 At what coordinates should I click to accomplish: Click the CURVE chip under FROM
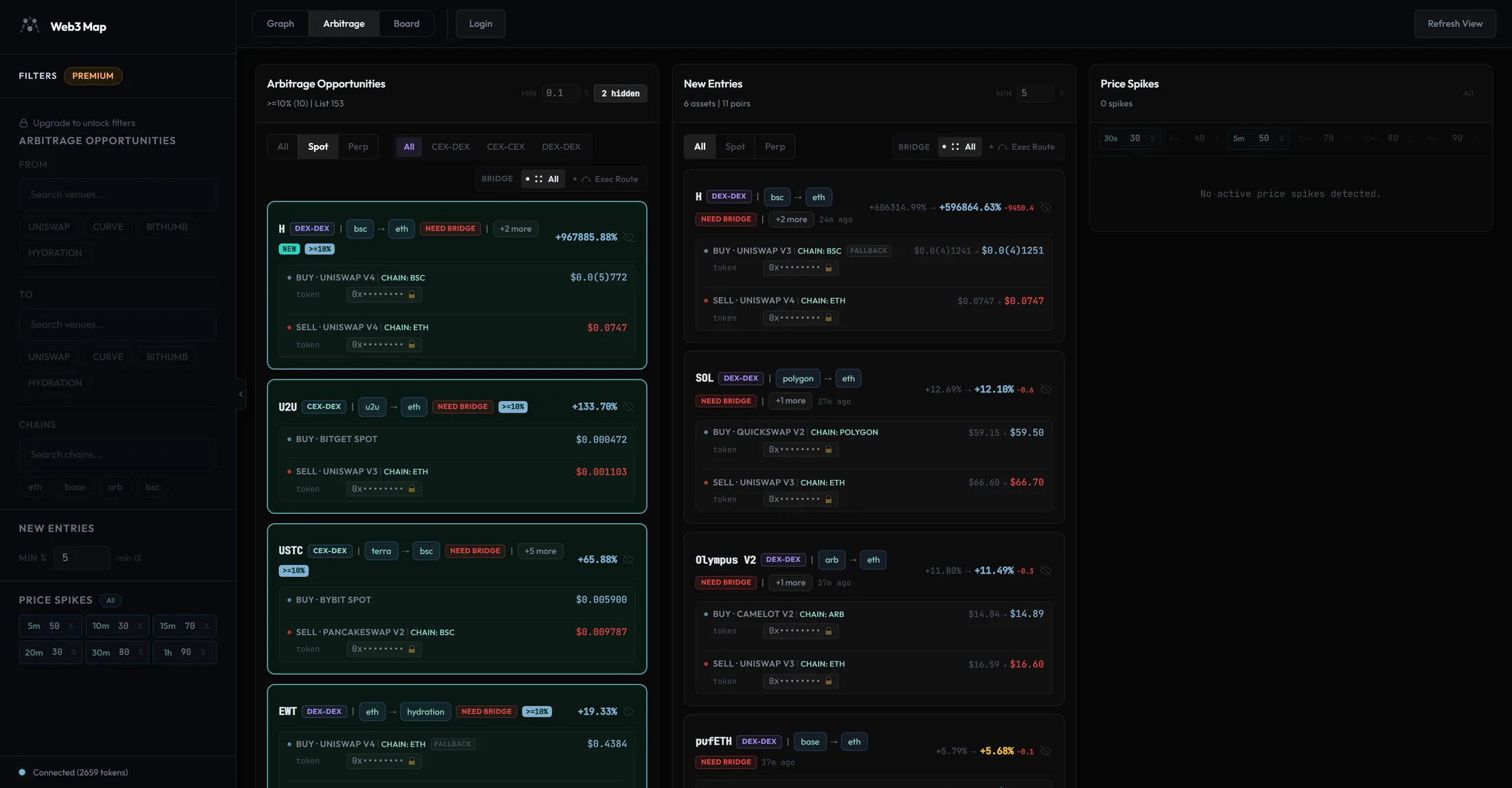click(108, 227)
